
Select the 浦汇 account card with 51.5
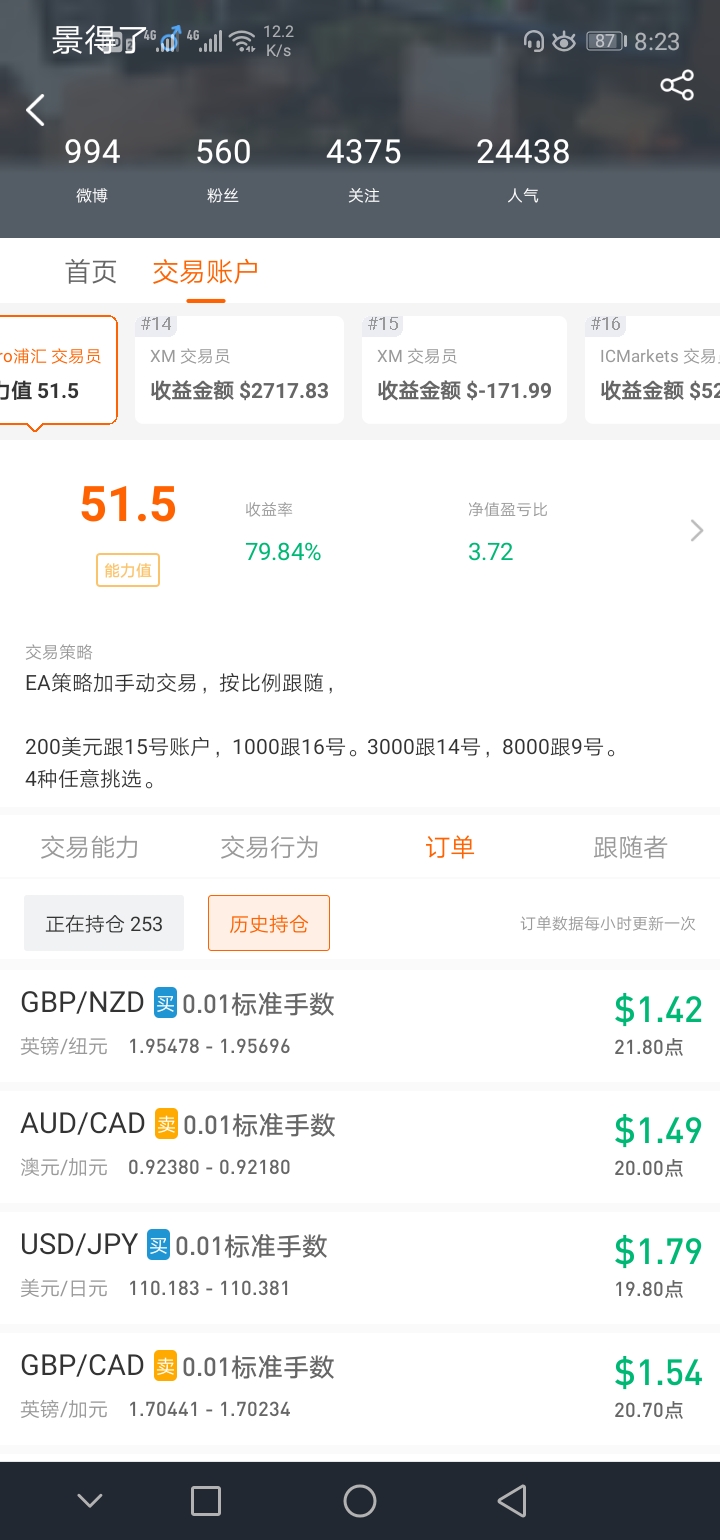pos(58,371)
